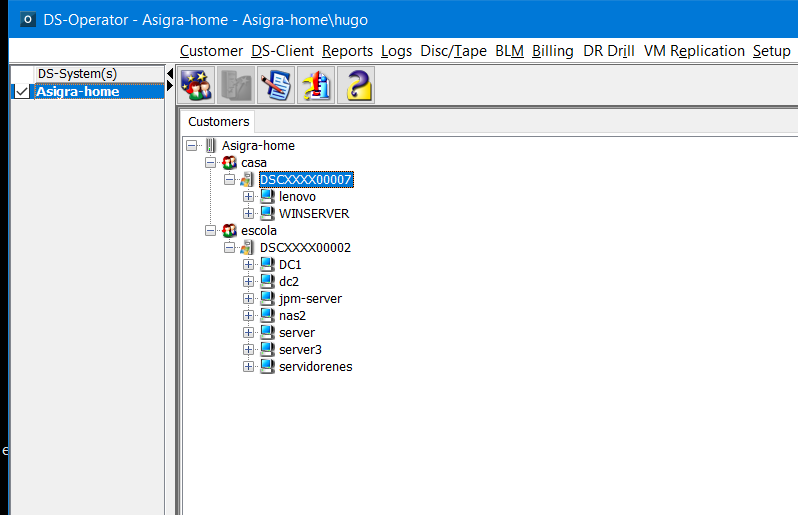Click the casa customer people icon

[x=230, y=163]
